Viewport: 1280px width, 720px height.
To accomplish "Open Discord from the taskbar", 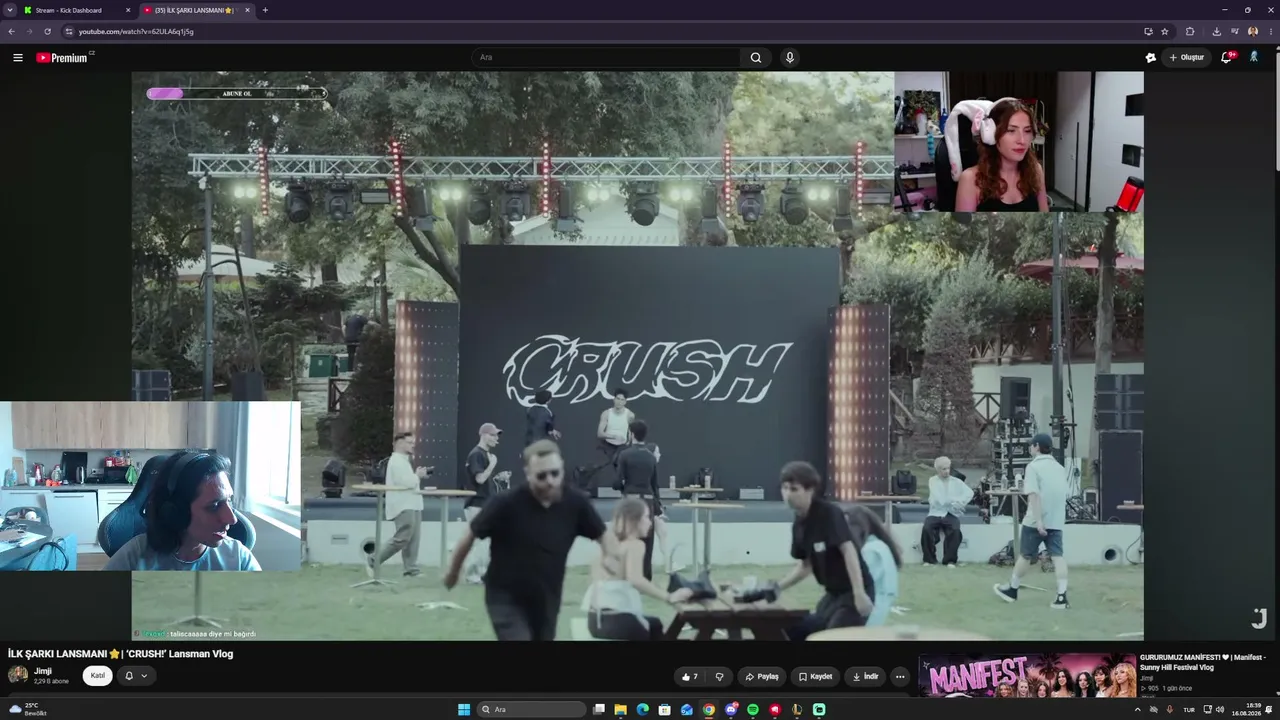I will click(731, 710).
